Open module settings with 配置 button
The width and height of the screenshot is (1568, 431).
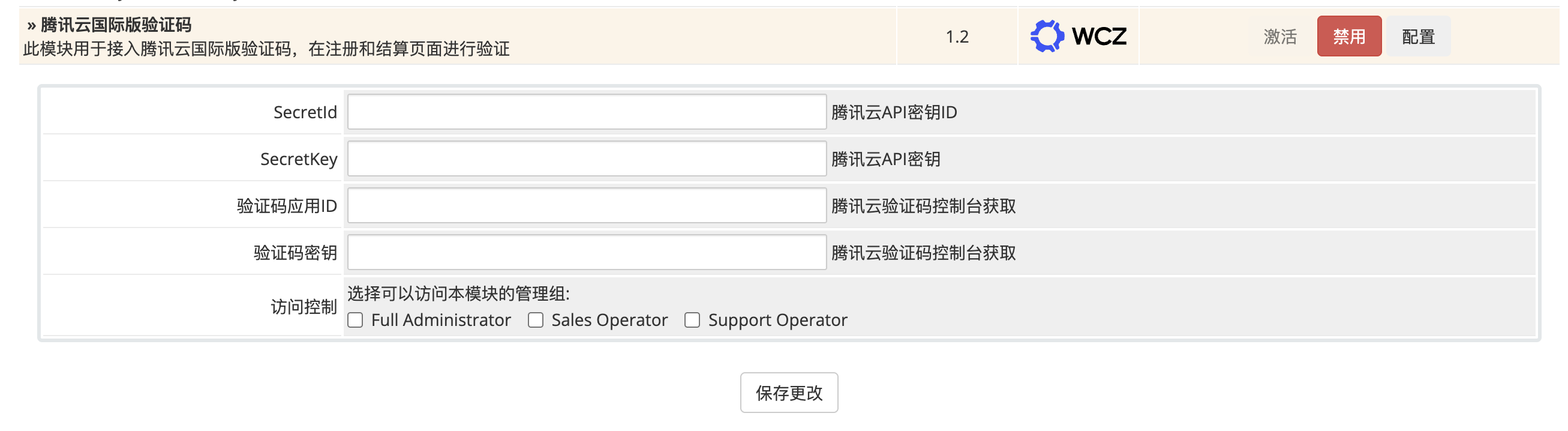[x=1418, y=37]
